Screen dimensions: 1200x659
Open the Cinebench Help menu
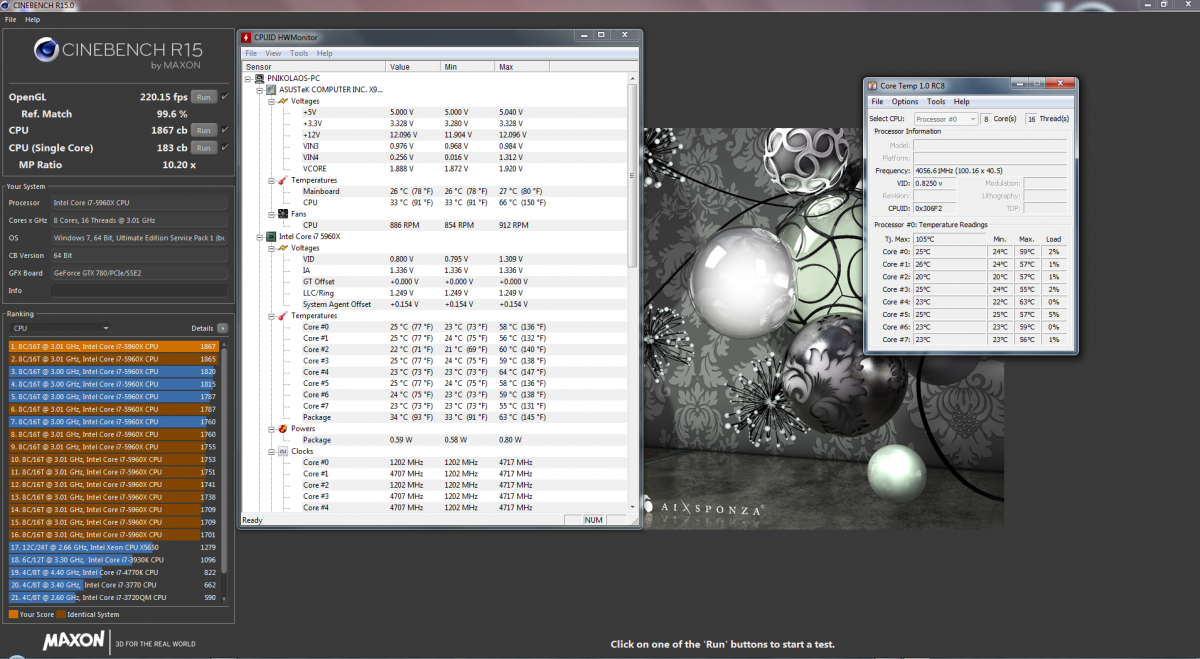click(x=33, y=19)
